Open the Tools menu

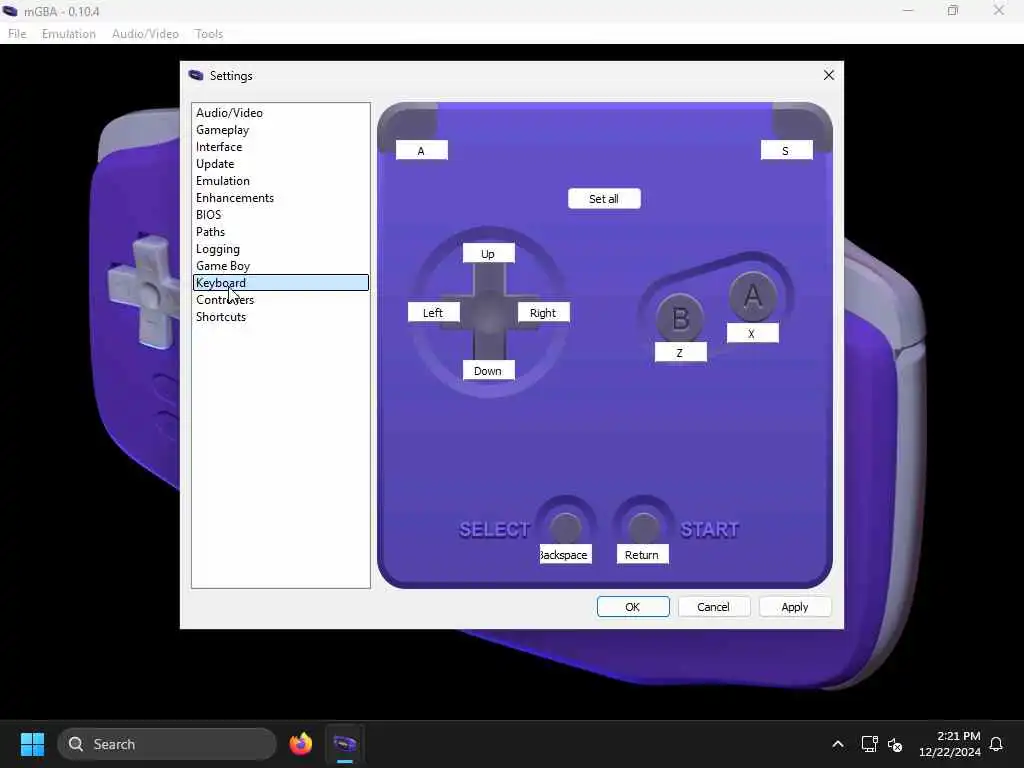pos(209,33)
